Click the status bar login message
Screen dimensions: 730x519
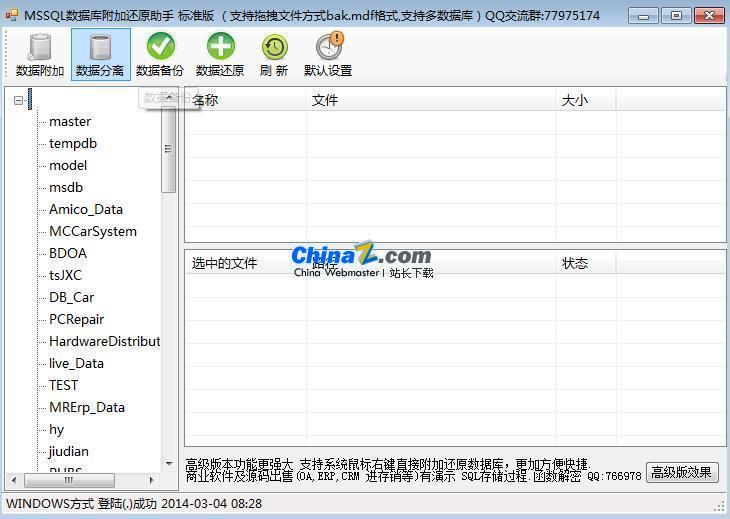point(134,504)
